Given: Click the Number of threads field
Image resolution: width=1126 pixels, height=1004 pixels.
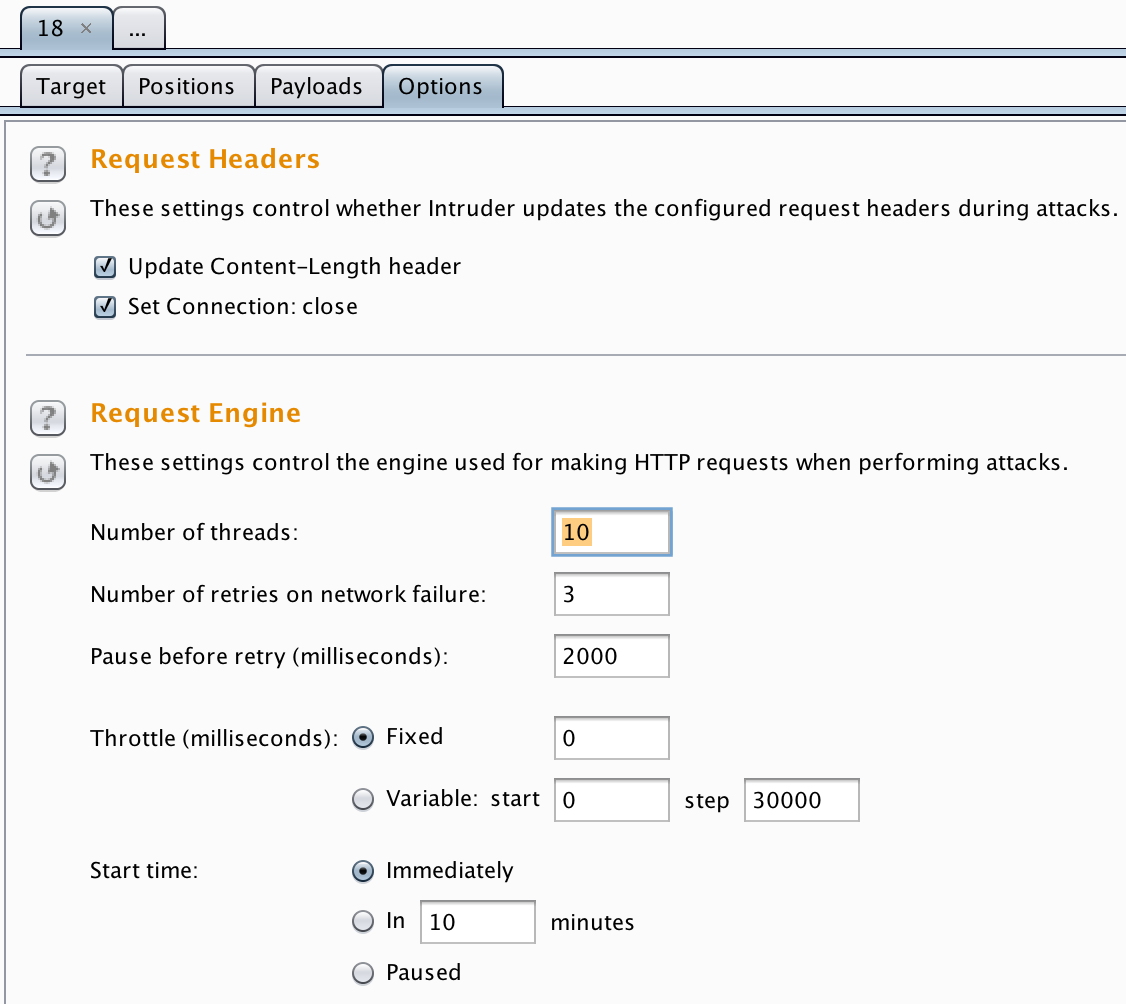Looking at the screenshot, I should (x=612, y=532).
